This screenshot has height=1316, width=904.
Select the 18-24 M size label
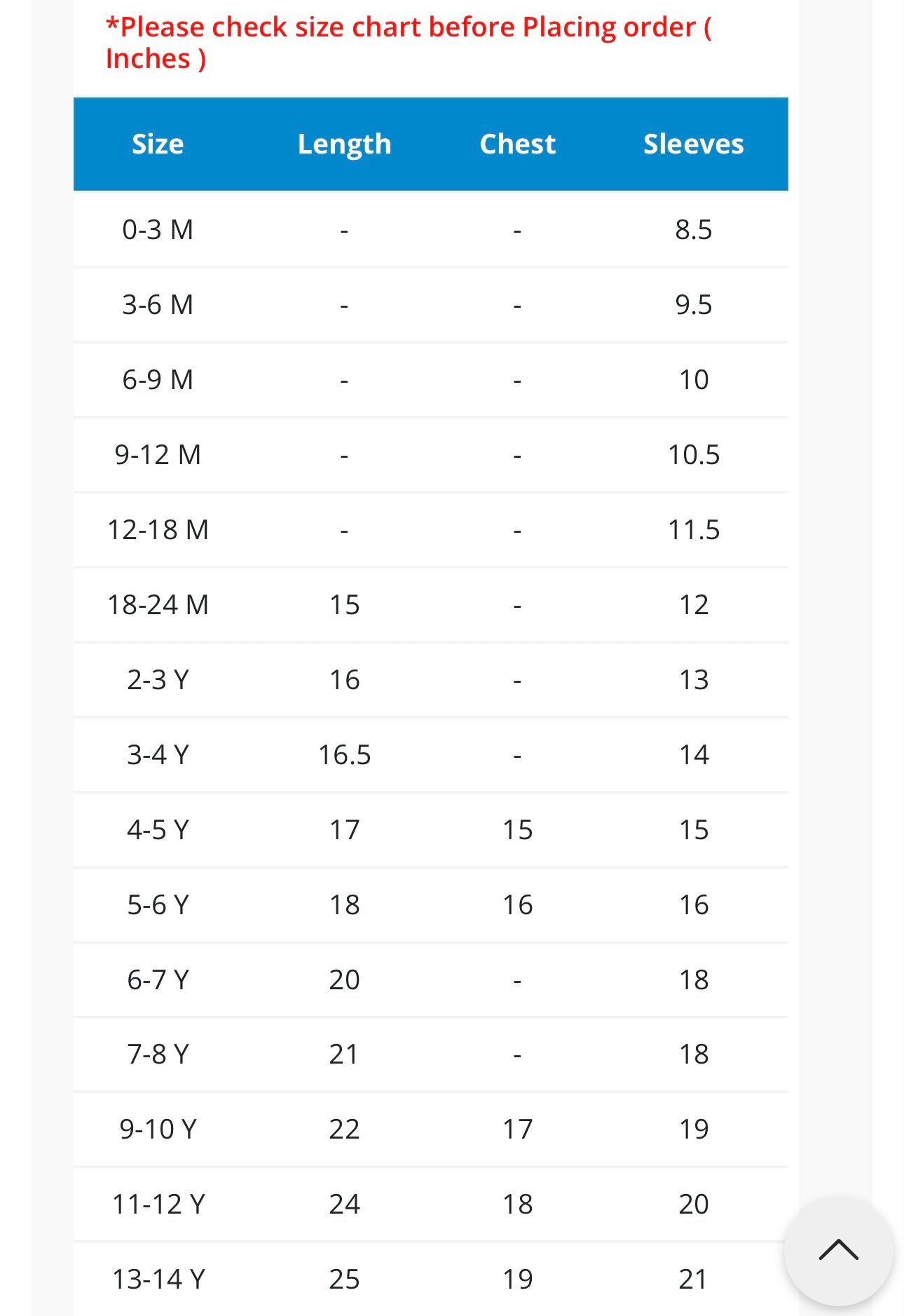[158, 605]
